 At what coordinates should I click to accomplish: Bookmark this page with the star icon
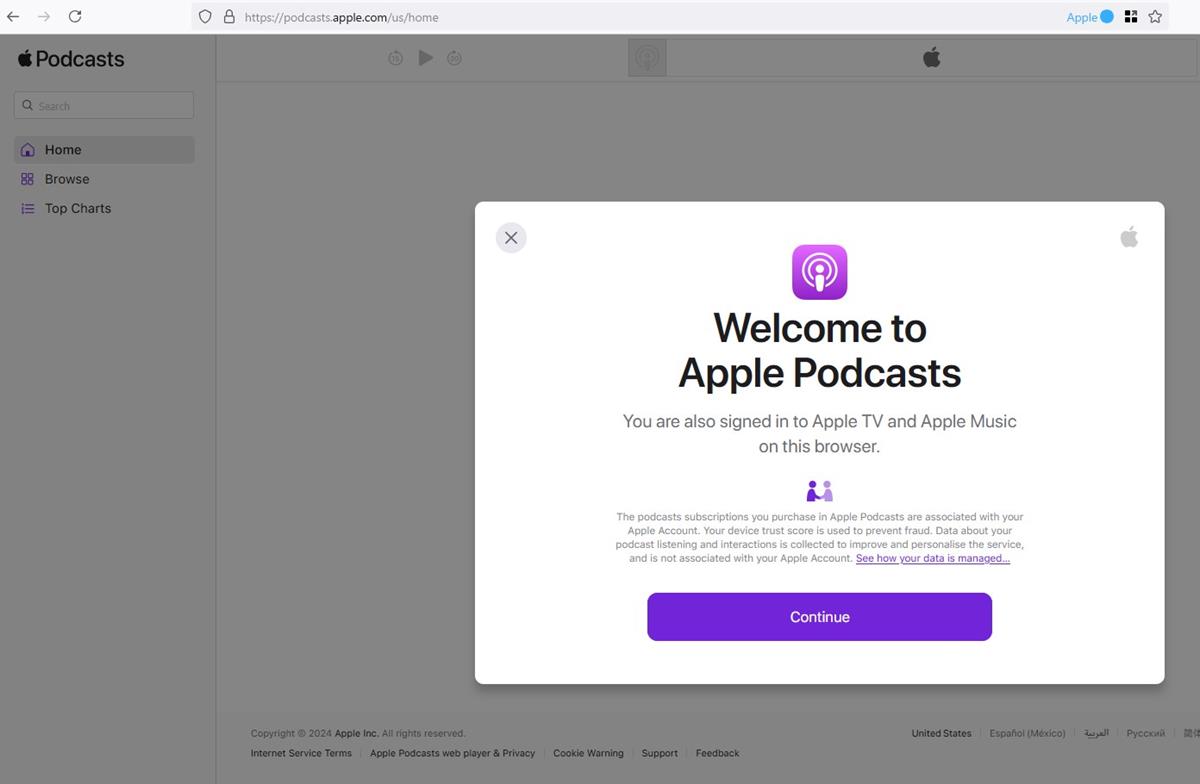click(1155, 17)
